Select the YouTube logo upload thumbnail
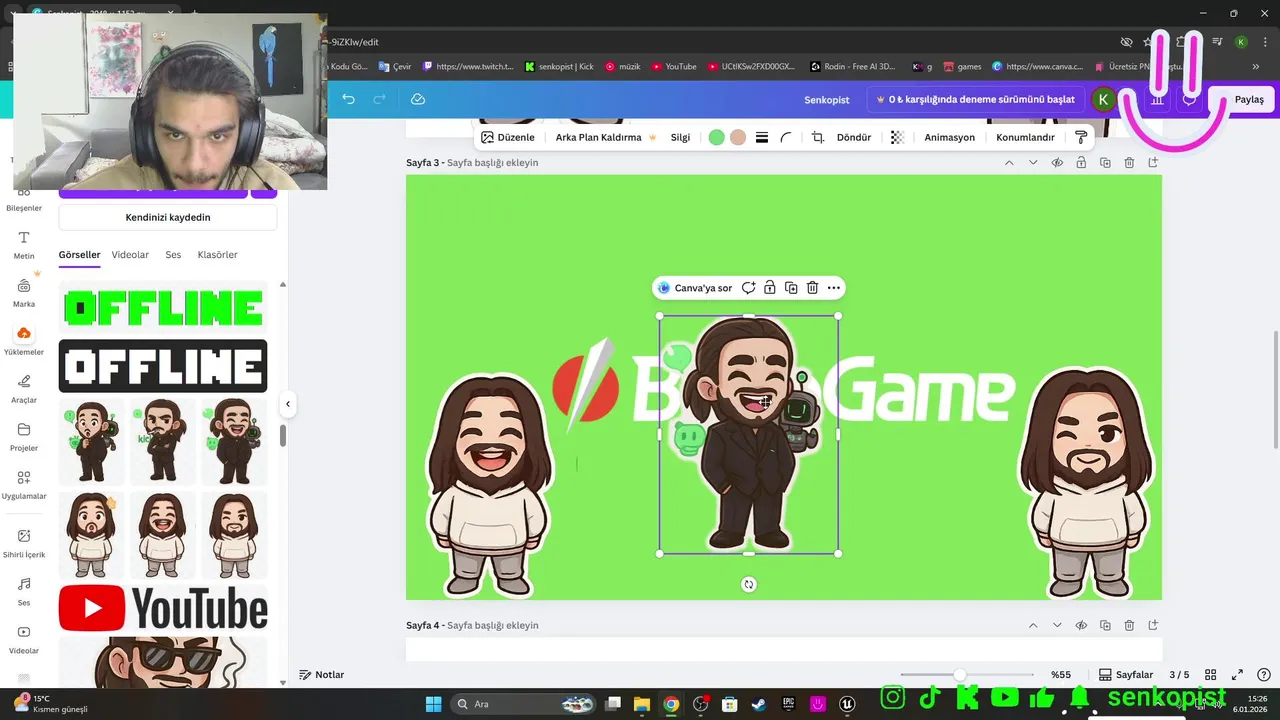 click(163, 608)
